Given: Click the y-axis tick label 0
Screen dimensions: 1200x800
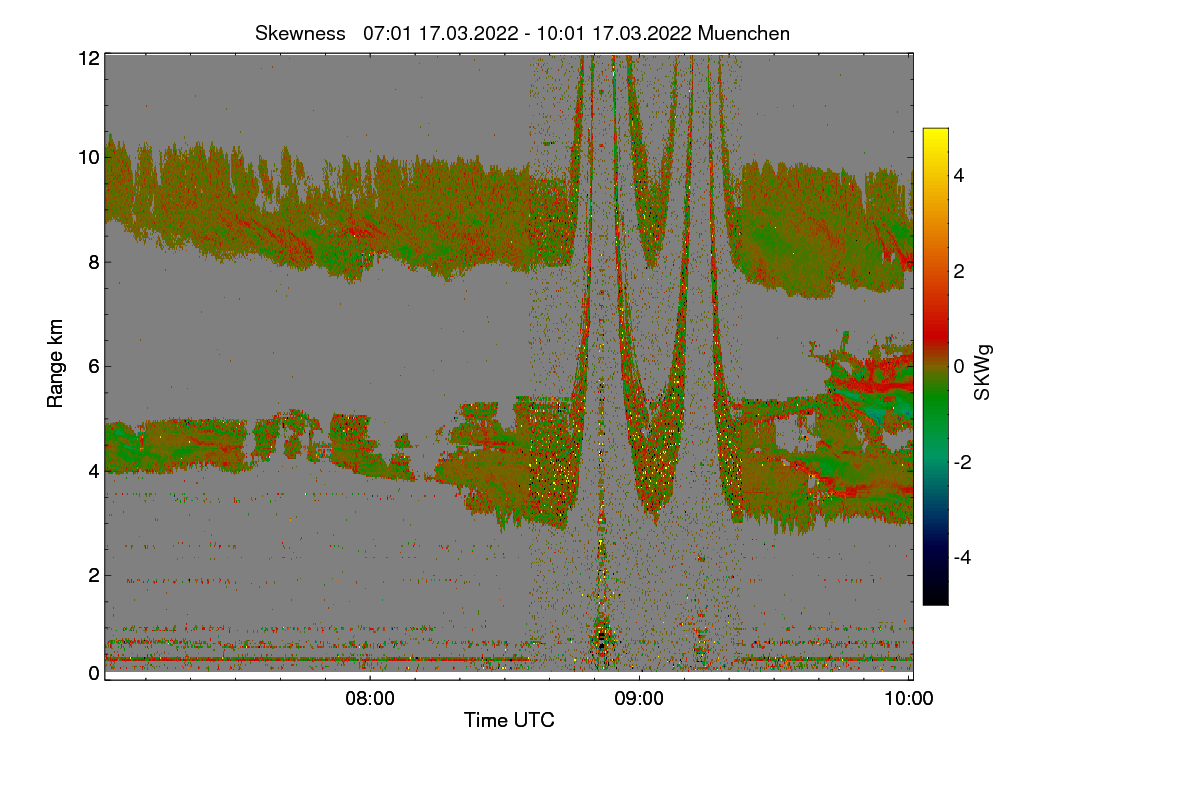Looking at the screenshot, I should 94,673.
